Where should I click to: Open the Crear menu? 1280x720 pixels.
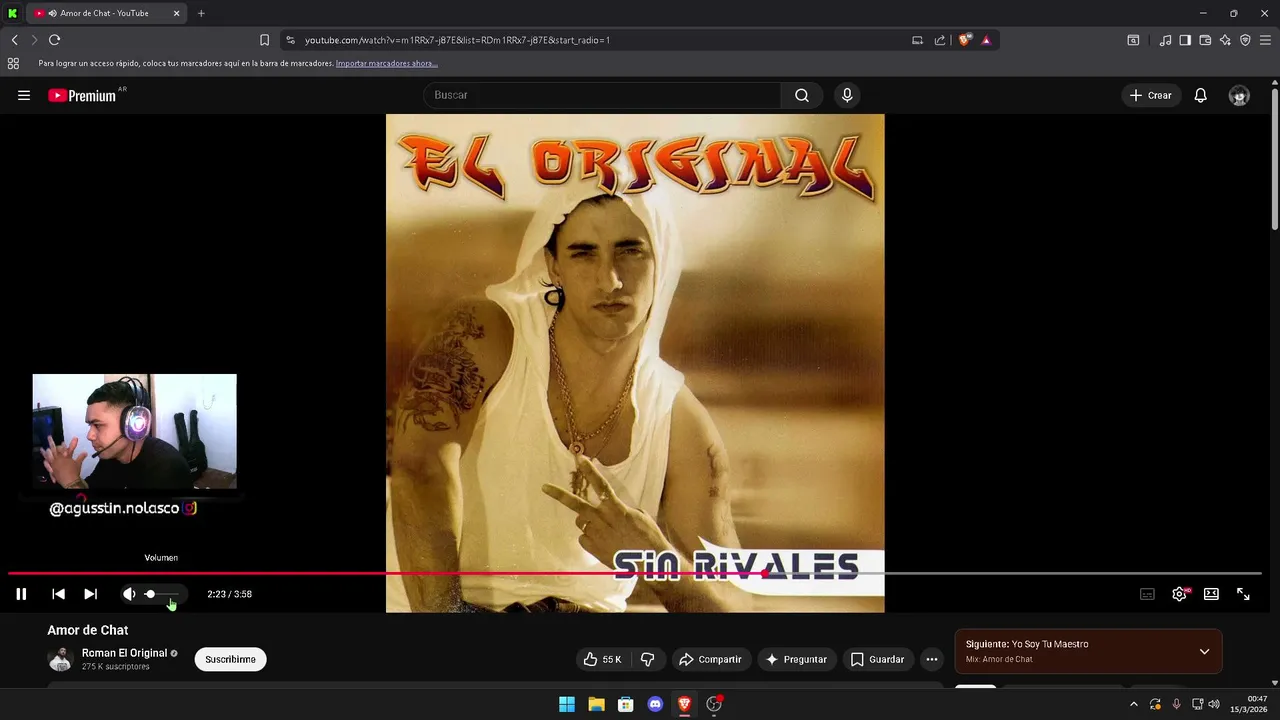pyautogui.click(x=1150, y=95)
